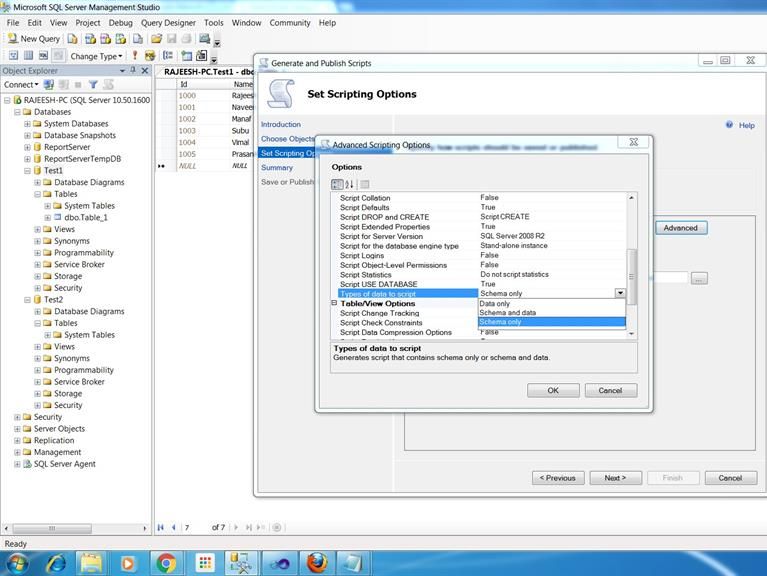Click Cancel in Advanced Scripting Options
The width and height of the screenshot is (767, 576).
click(x=610, y=390)
